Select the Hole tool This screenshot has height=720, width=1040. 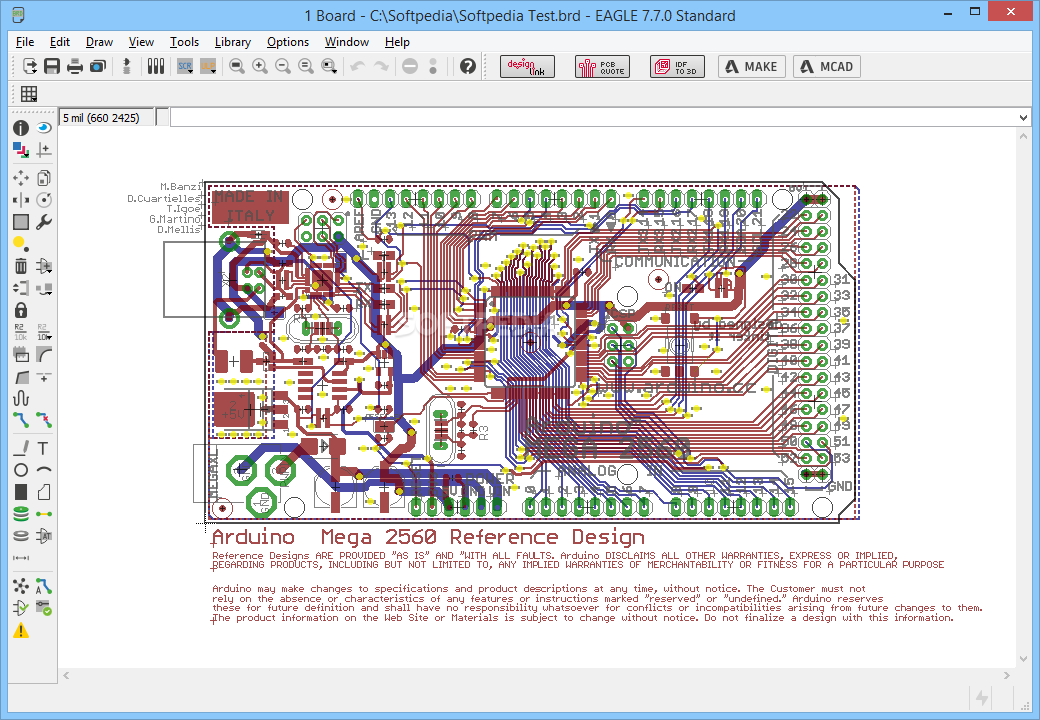pos(21,536)
